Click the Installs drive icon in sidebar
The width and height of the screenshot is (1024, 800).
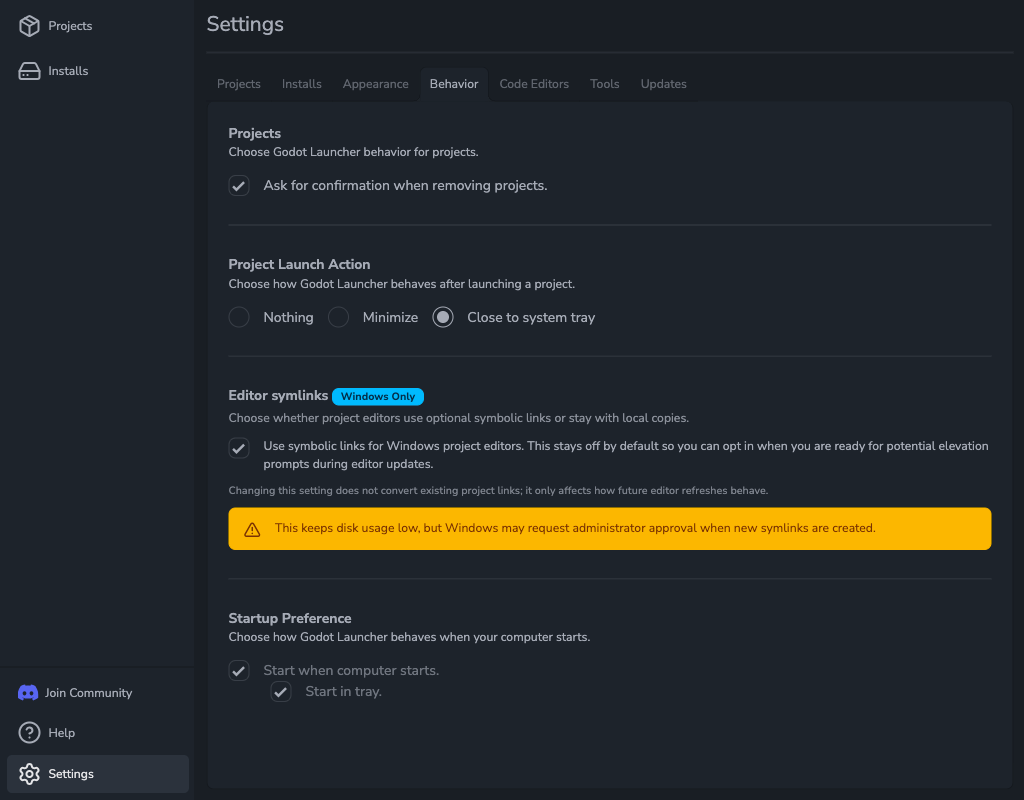[x=29, y=71]
